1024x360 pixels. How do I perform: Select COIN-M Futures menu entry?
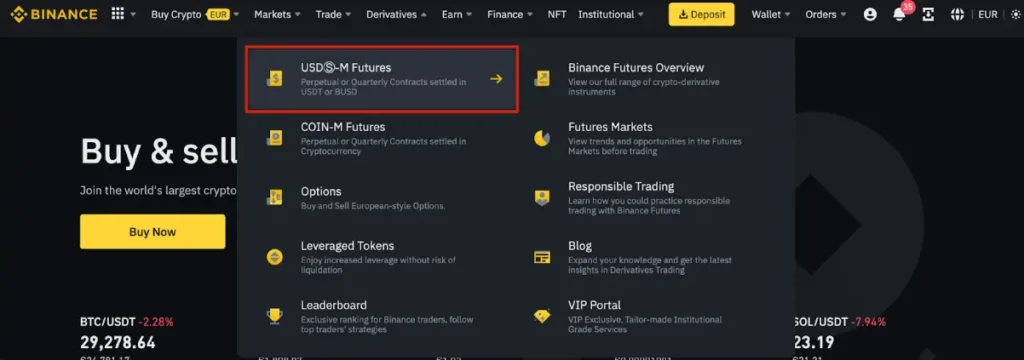point(383,138)
